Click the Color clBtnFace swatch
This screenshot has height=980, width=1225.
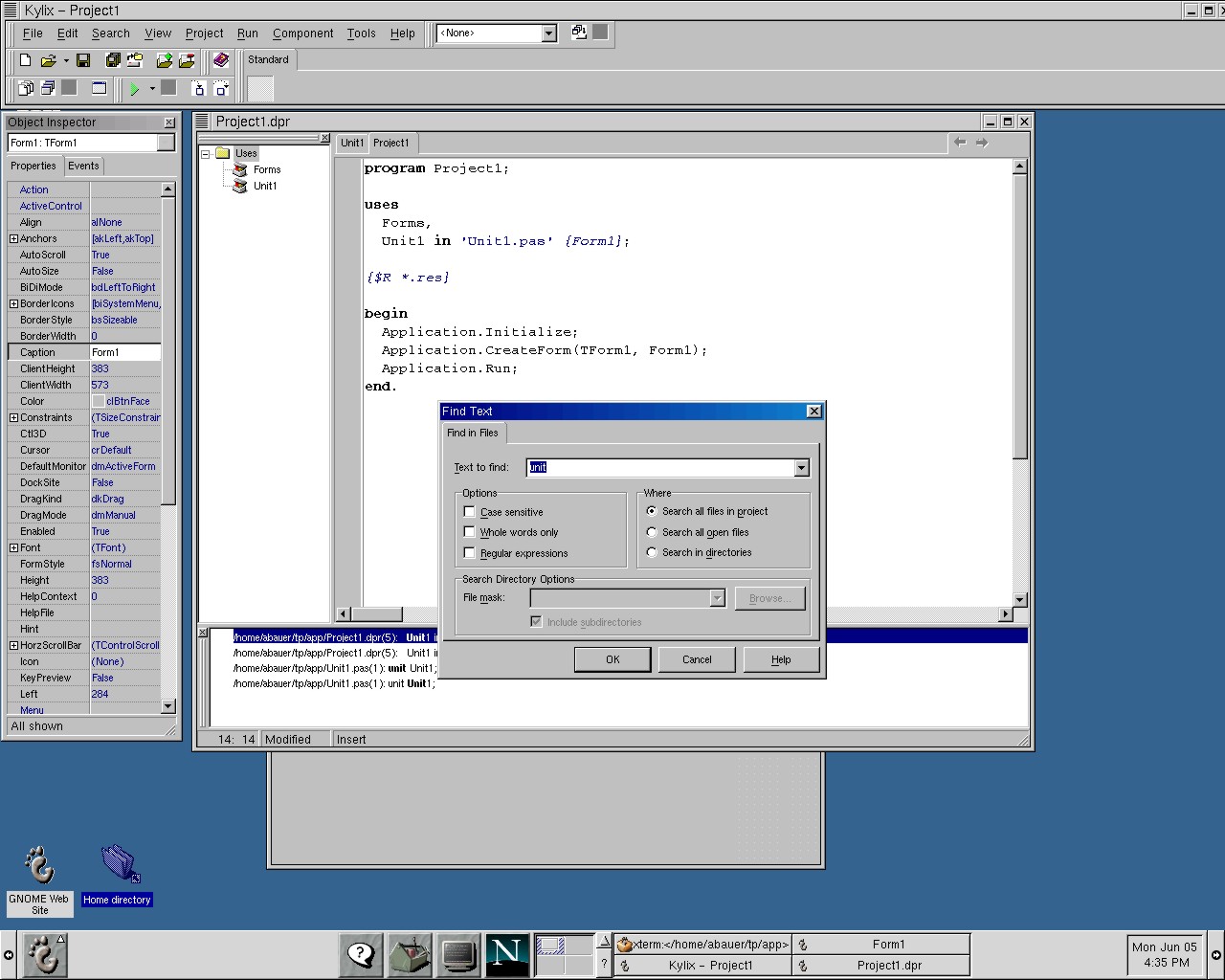click(x=99, y=402)
